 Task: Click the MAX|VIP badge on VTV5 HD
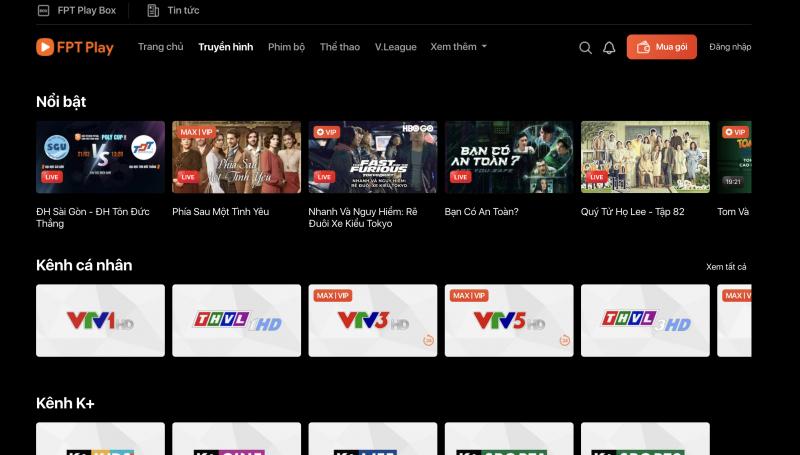coord(469,295)
